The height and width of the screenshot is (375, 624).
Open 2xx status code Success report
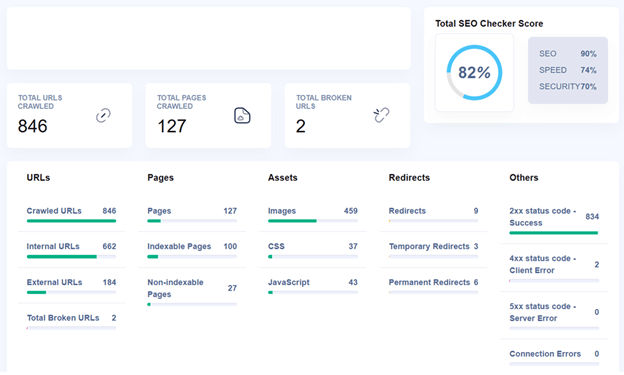543,217
